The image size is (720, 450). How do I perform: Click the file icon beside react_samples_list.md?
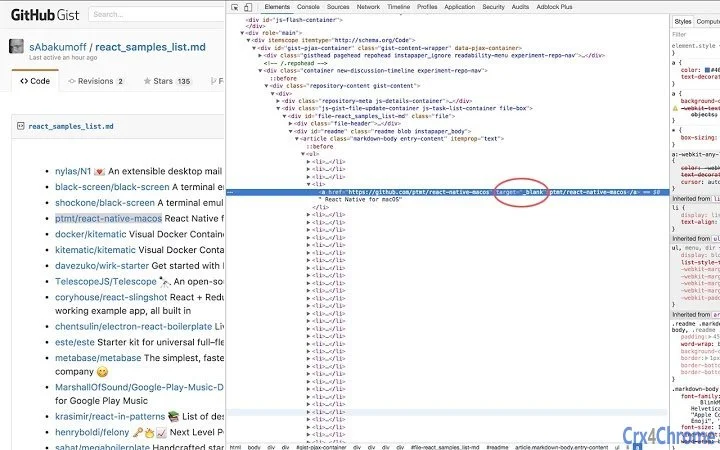(x=22, y=127)
